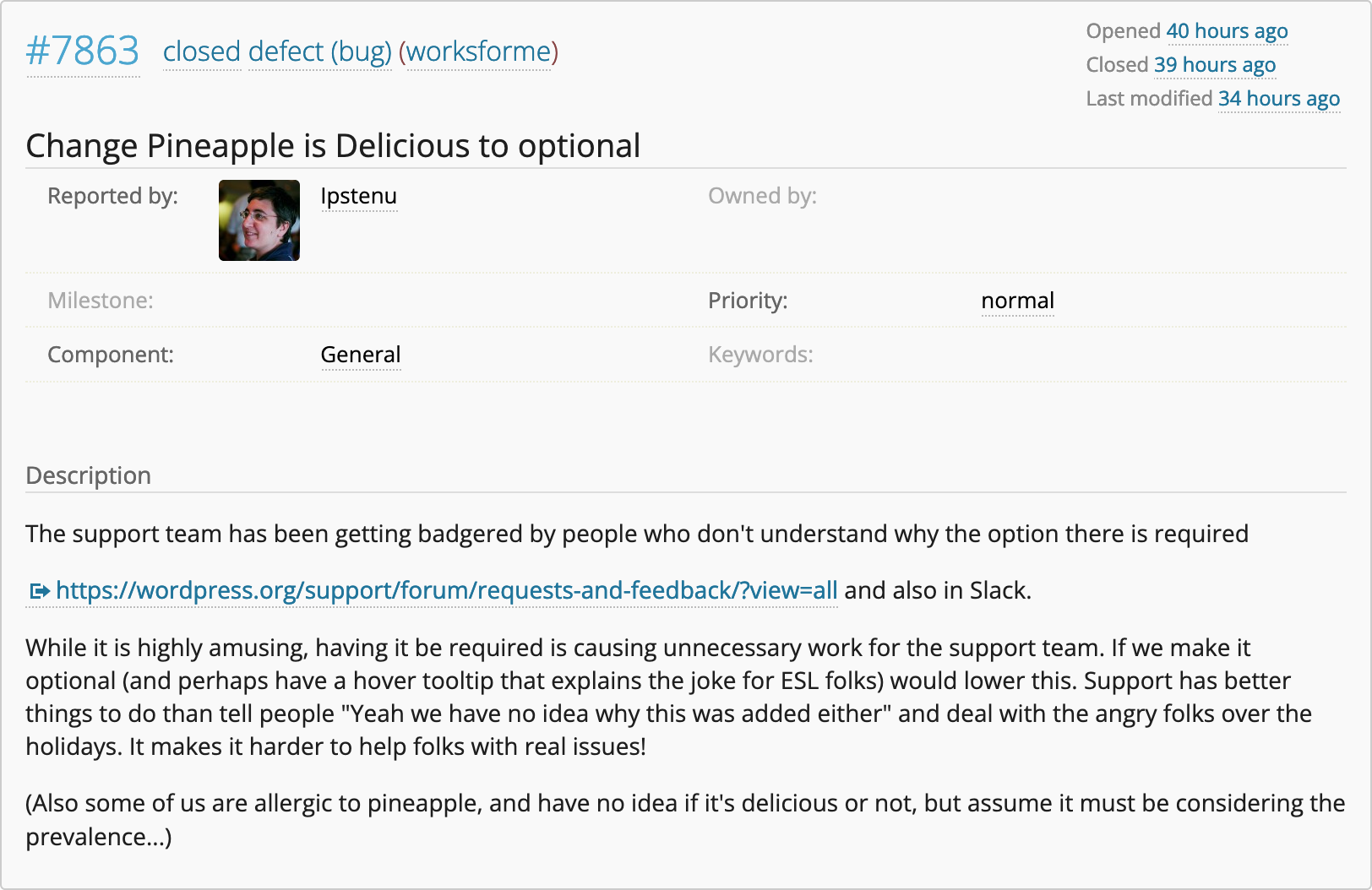Click the "closed" status link
This screenshot has width=1372, height=890.
202,52
